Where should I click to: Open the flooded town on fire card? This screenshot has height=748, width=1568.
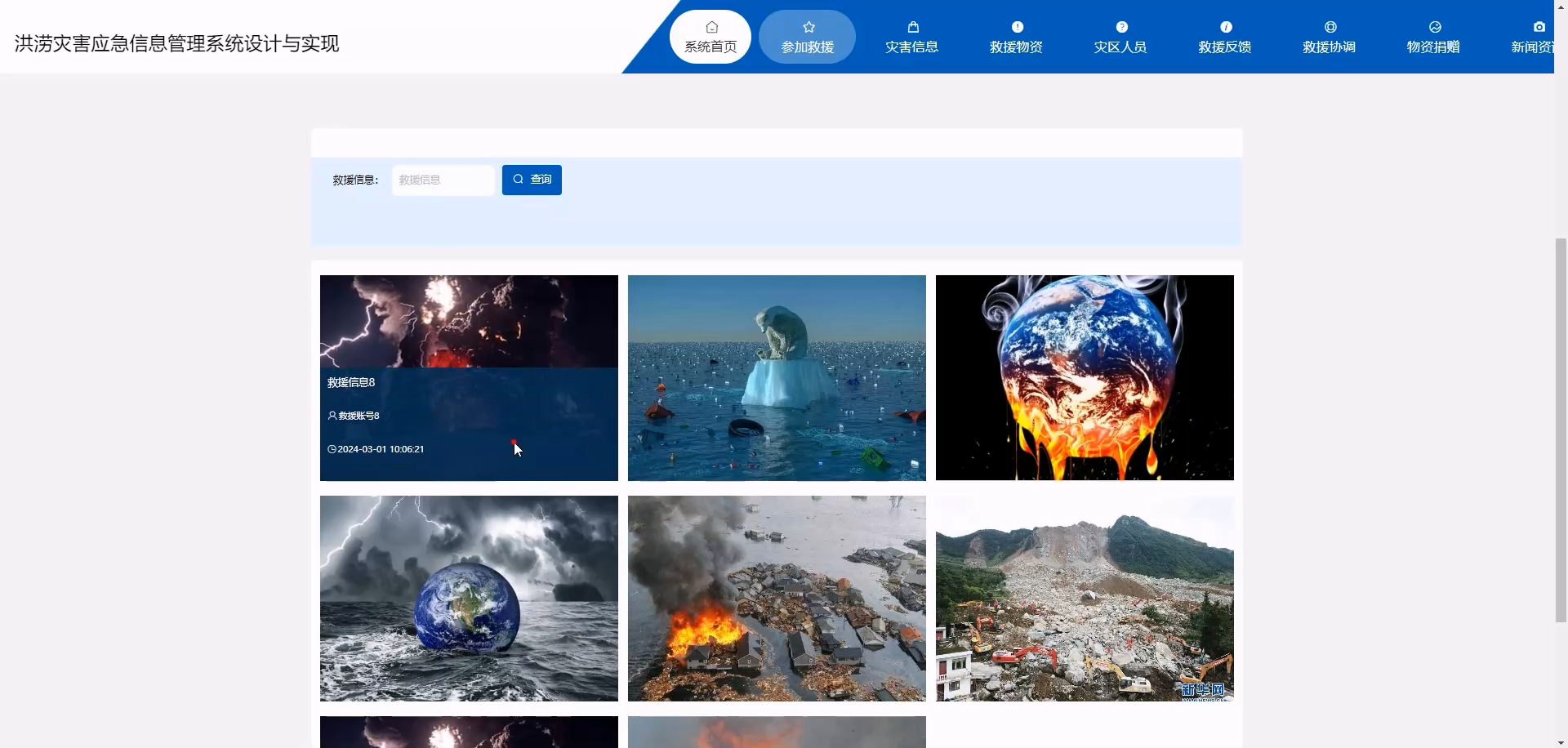(x=777, y=599)
